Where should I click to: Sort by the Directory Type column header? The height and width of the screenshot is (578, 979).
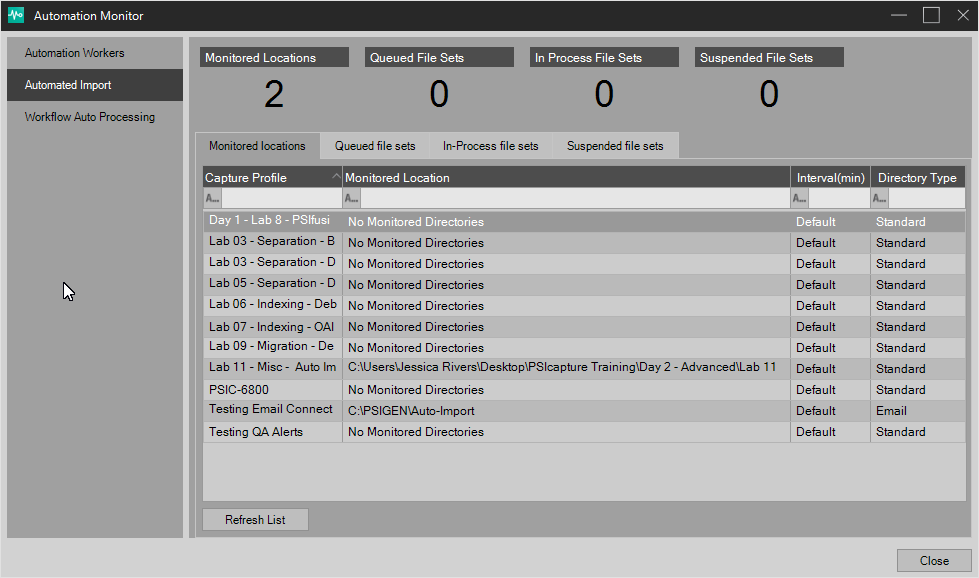[x=918, y=177]
